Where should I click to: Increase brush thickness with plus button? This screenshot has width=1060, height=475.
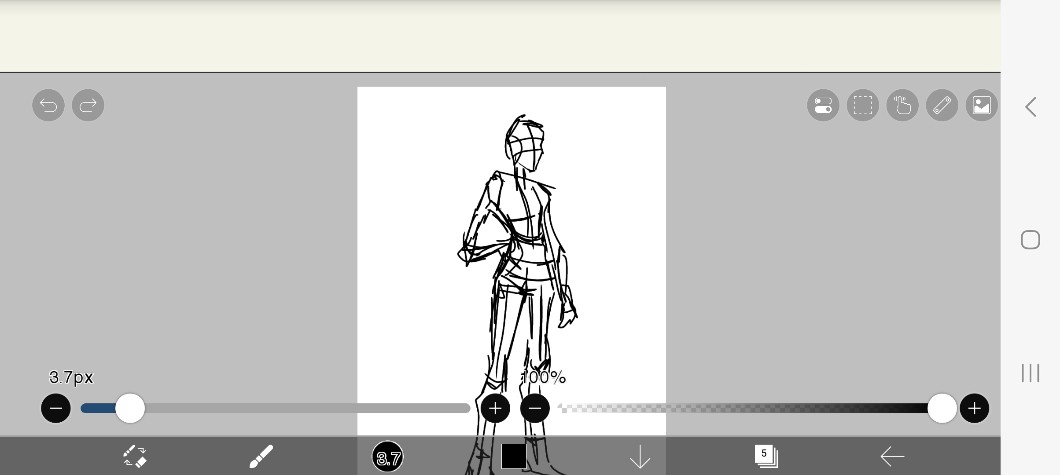[x=495, y=408]
